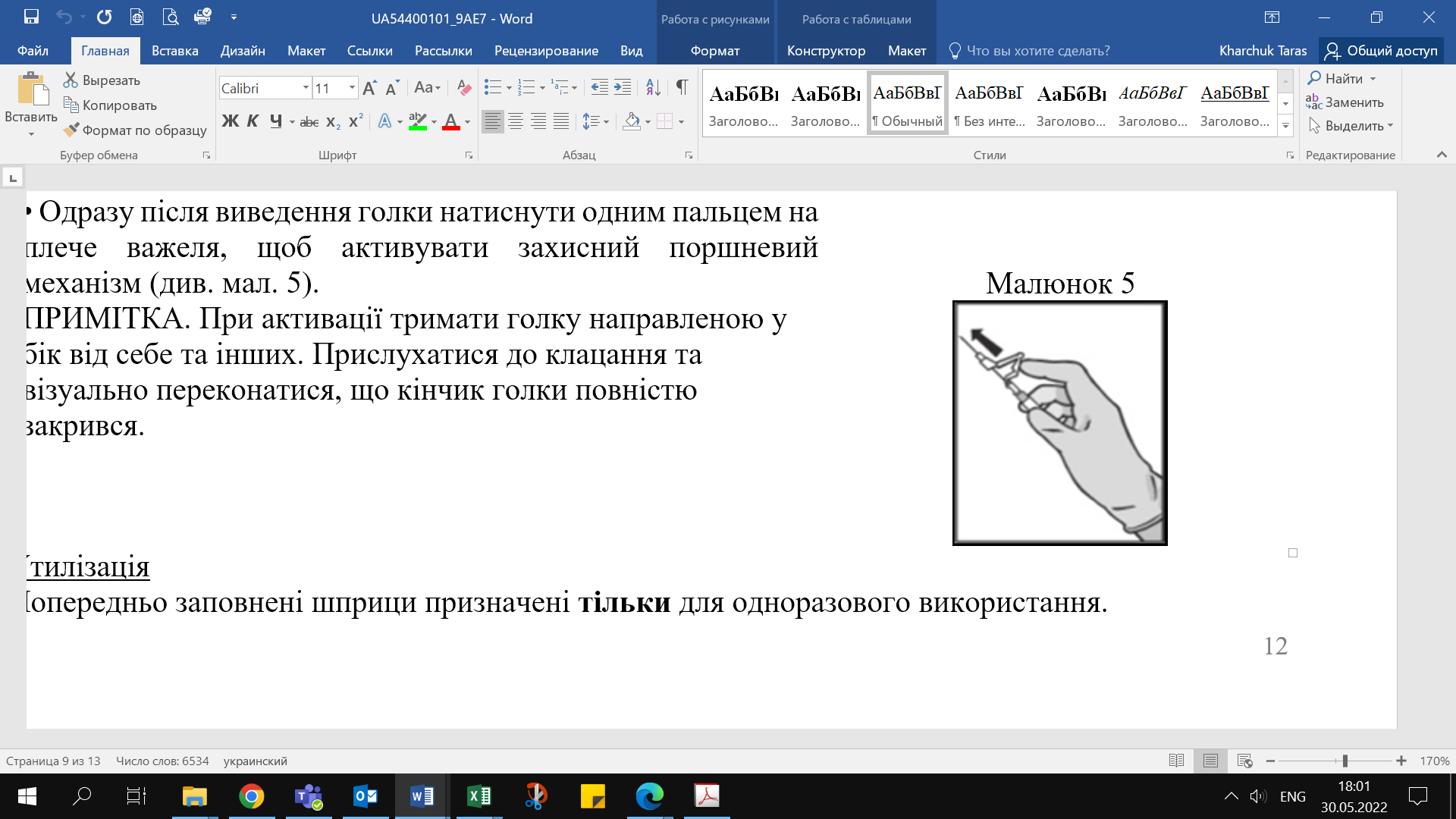The image size is (1456, 819).
Task: Justify the paragraph text
Action: pyautogui.click(x=561, y=121)
